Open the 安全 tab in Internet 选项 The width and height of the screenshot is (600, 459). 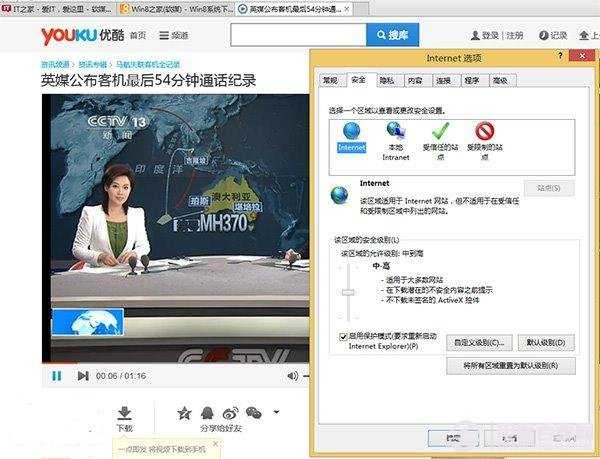[x=358, y=80]
